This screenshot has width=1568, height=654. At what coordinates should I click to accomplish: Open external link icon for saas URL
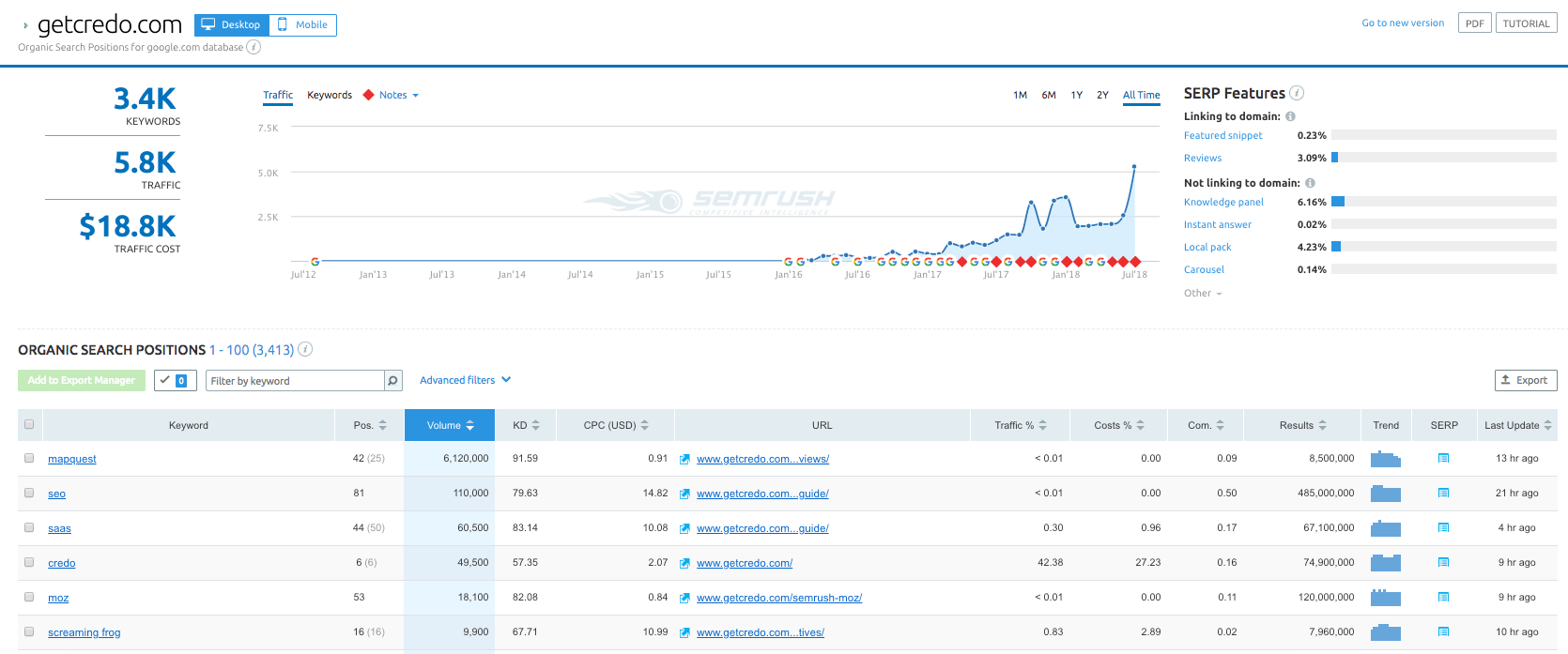[x=685, y=528]
